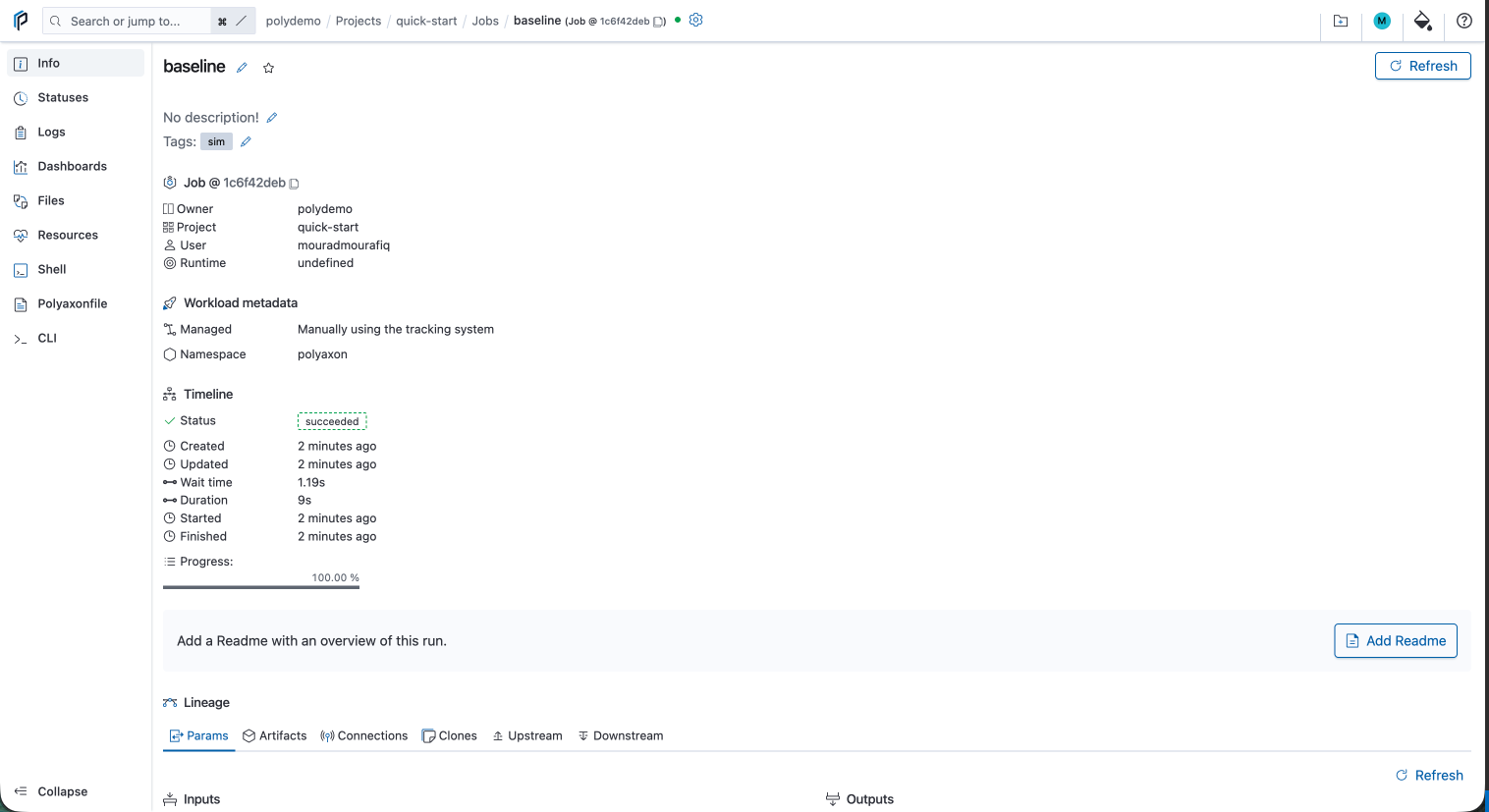
Task: Click Add Readme button
Action: (x=1395, y=641)
